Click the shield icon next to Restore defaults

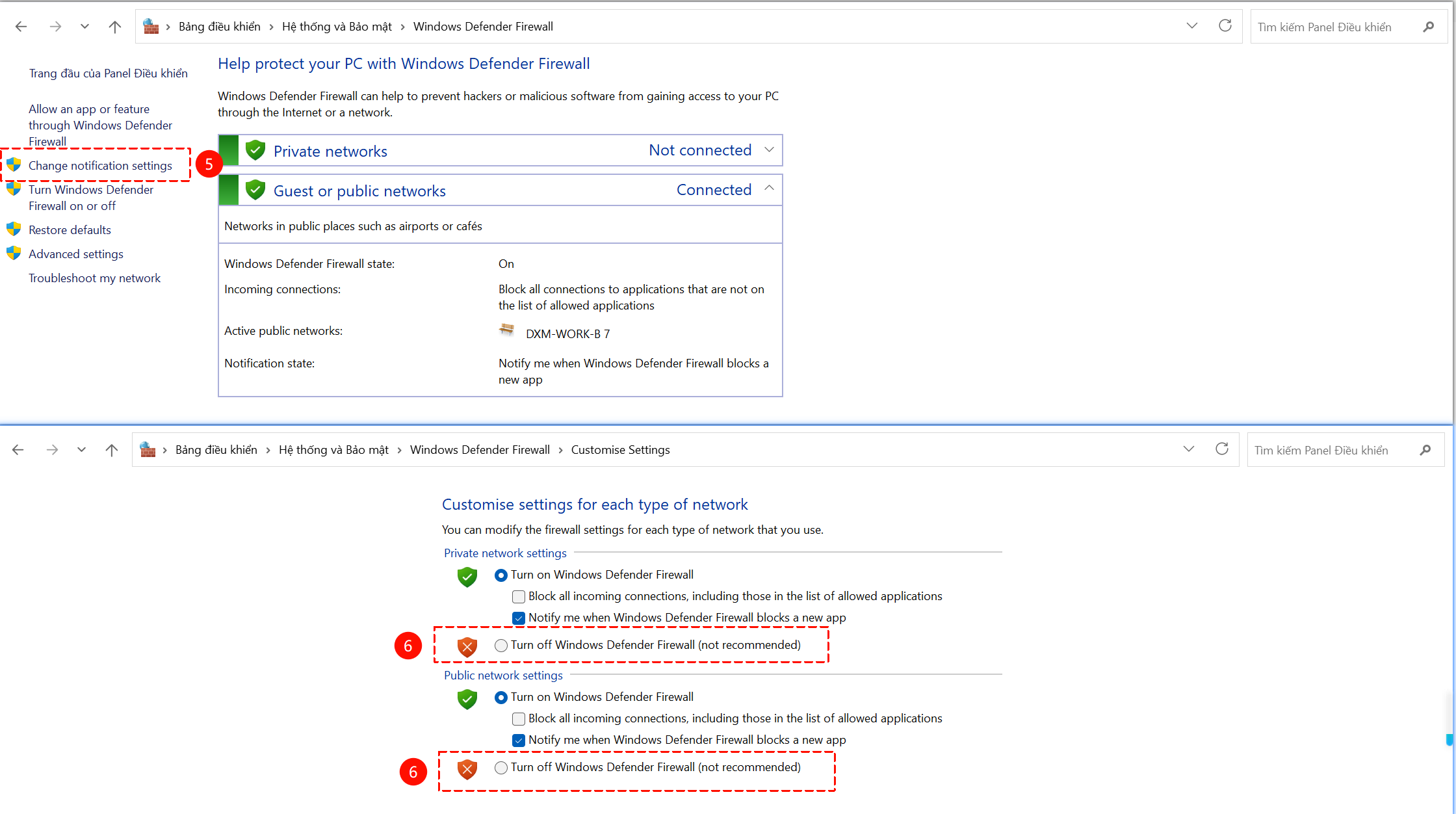pos(14,230)
